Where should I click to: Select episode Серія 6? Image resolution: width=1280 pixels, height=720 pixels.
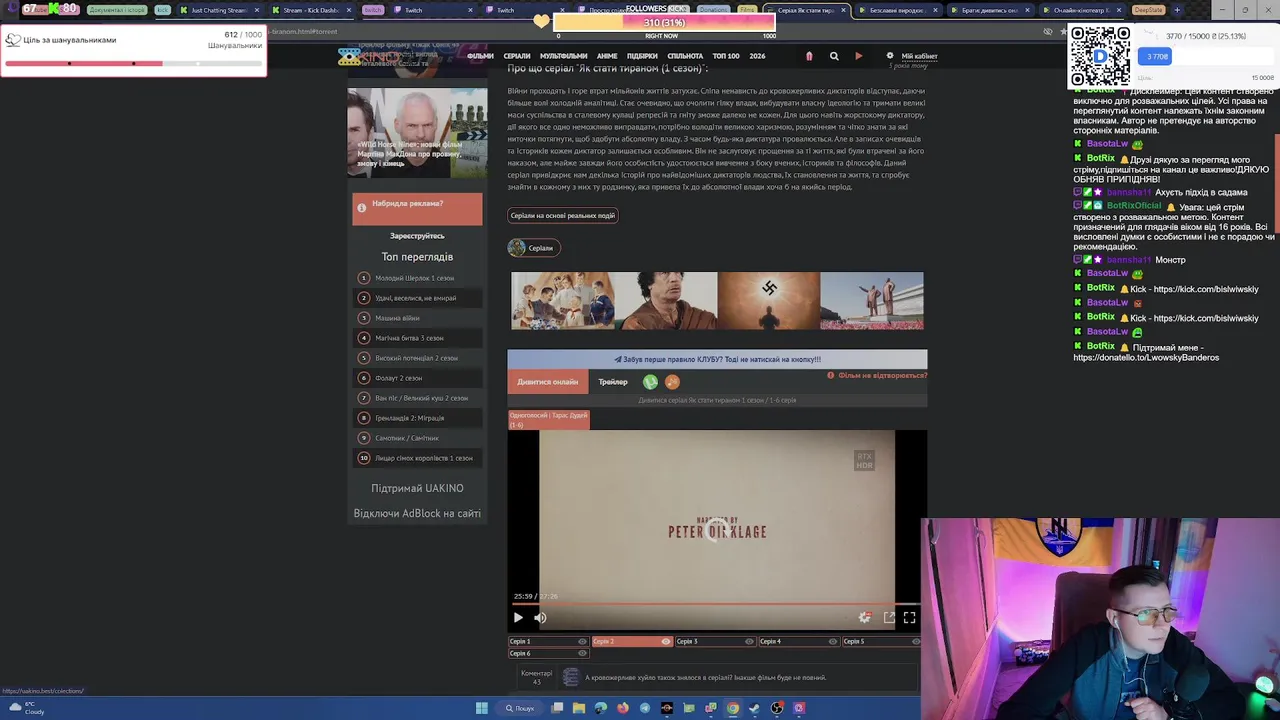tap(548, 653)
